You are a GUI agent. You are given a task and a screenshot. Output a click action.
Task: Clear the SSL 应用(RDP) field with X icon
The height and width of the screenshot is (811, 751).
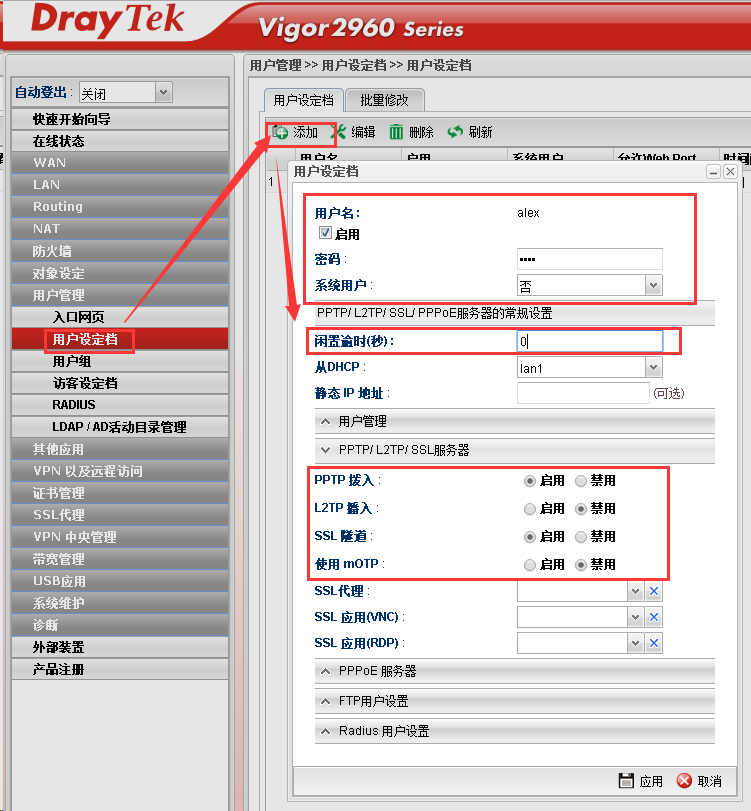654,643
